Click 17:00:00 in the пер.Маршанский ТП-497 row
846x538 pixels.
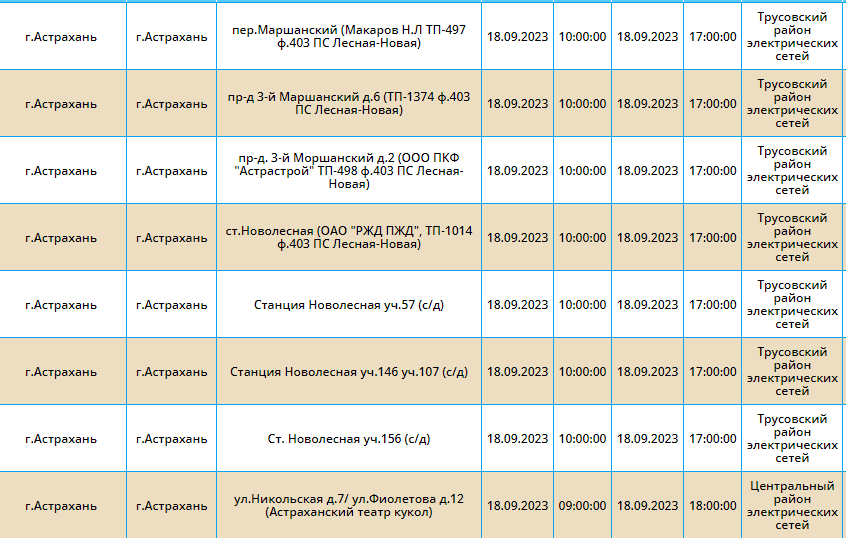712,36
